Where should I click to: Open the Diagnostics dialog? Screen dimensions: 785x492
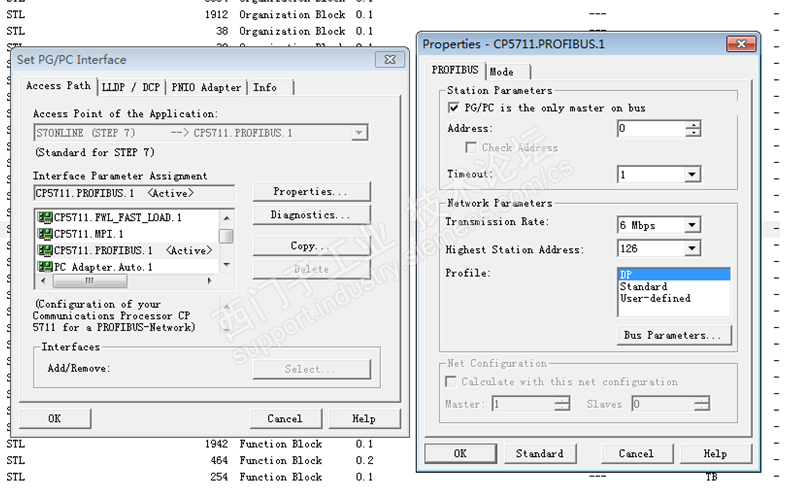point(311,215)
